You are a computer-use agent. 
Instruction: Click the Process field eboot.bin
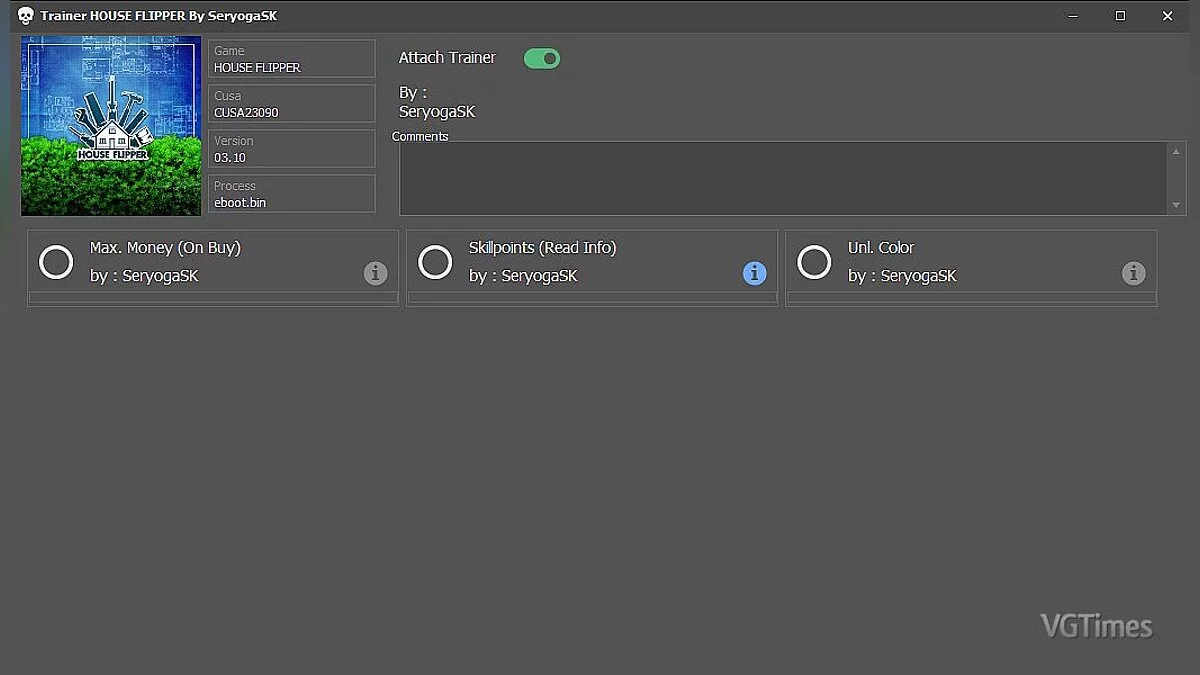(x=291, y=194)
